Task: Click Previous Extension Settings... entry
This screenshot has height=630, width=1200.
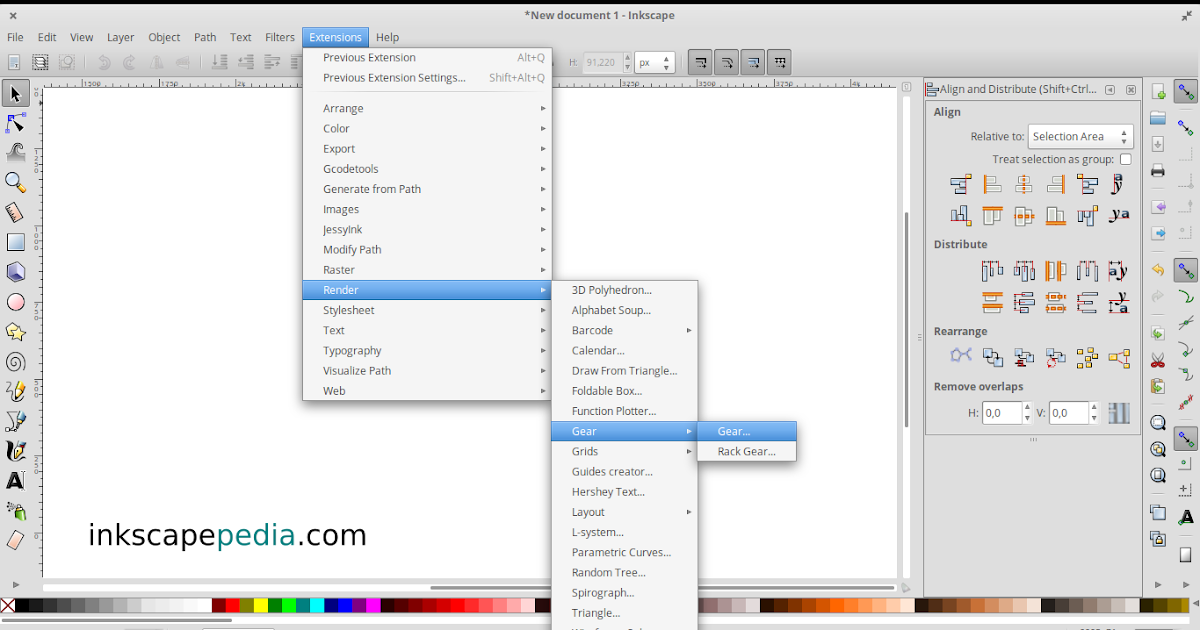Action: coord(427,77)
